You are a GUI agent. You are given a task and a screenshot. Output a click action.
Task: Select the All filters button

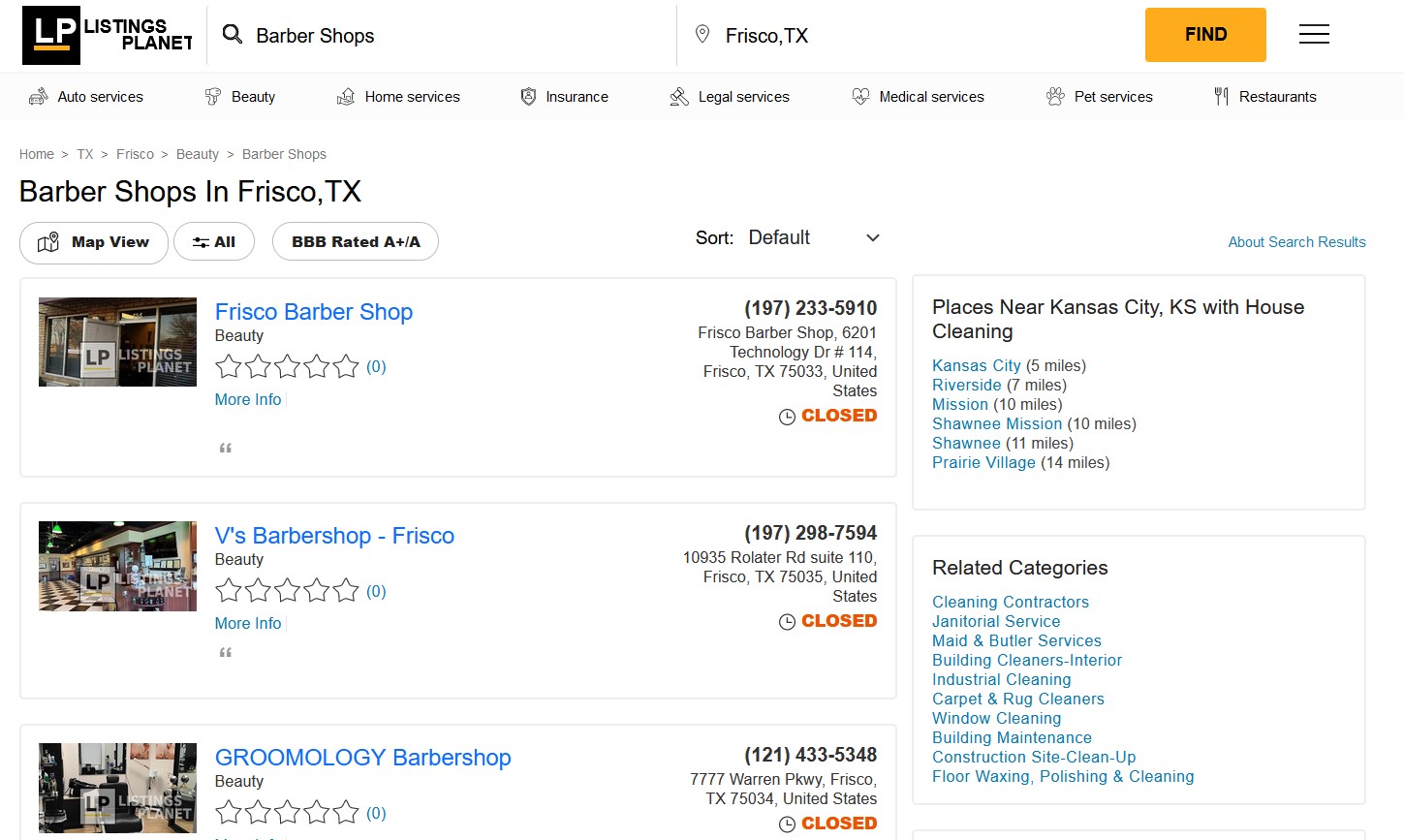coord(214,242)
